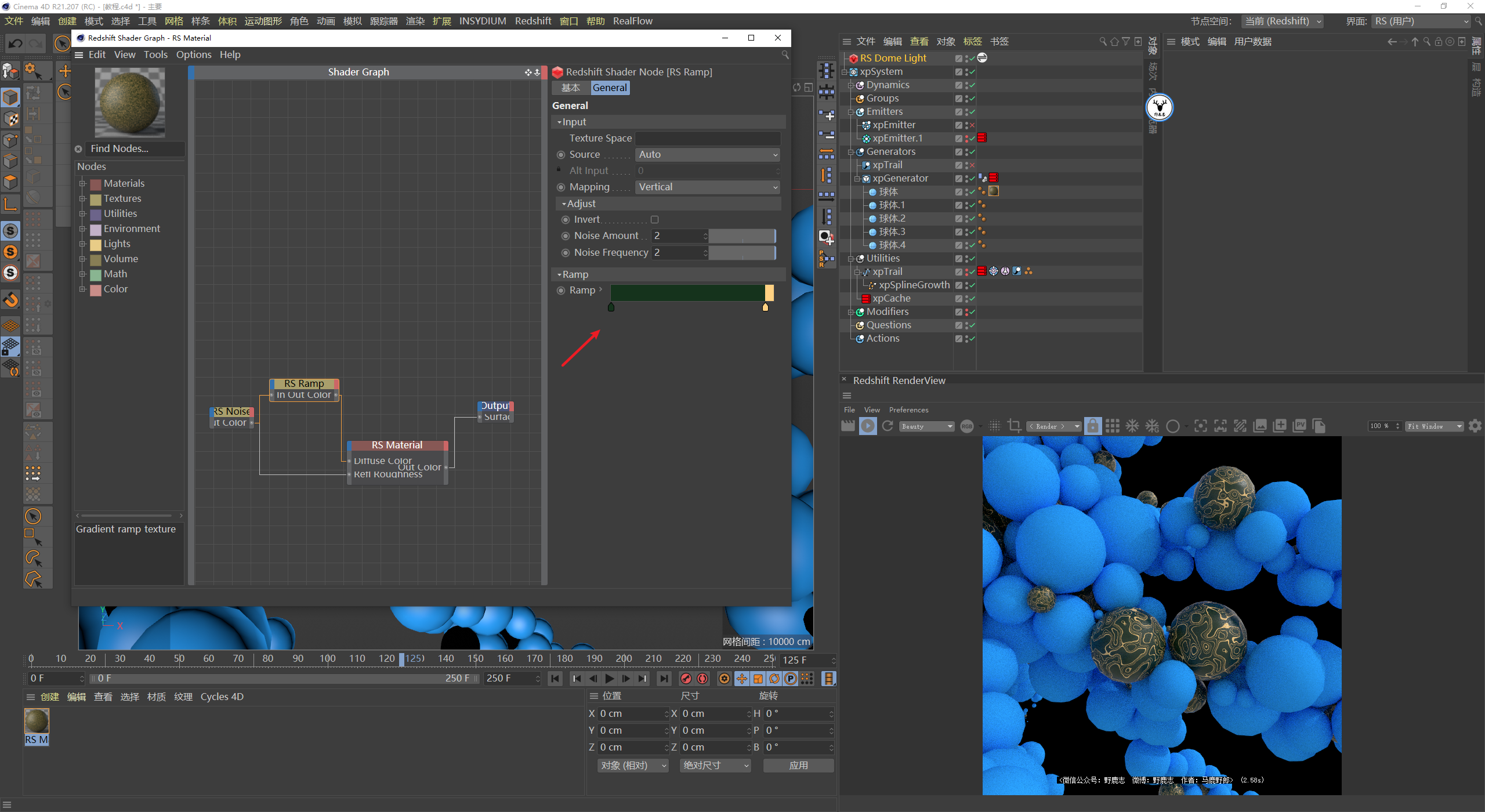Expand the Materials node category
This screenshot has height=812, width=1485.
[82, 184]
